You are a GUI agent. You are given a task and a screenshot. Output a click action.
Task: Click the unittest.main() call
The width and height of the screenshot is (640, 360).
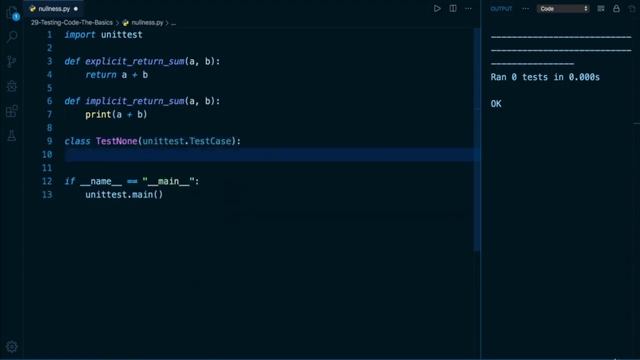coord(124,195)
